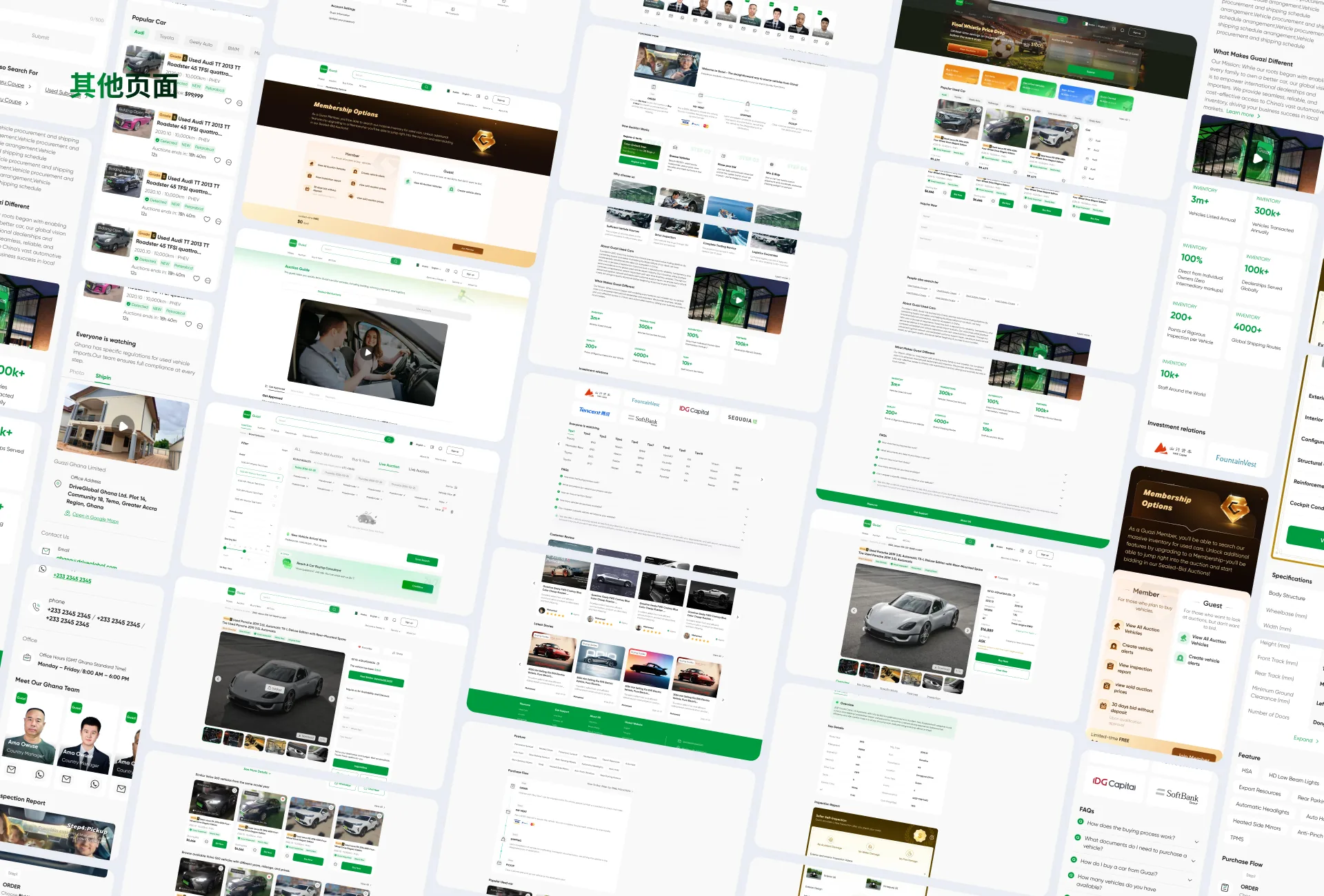Click the search button on the Membership Options desktop page
The height and width of the screenshot is (896, 1324).
tap(426, 87)
